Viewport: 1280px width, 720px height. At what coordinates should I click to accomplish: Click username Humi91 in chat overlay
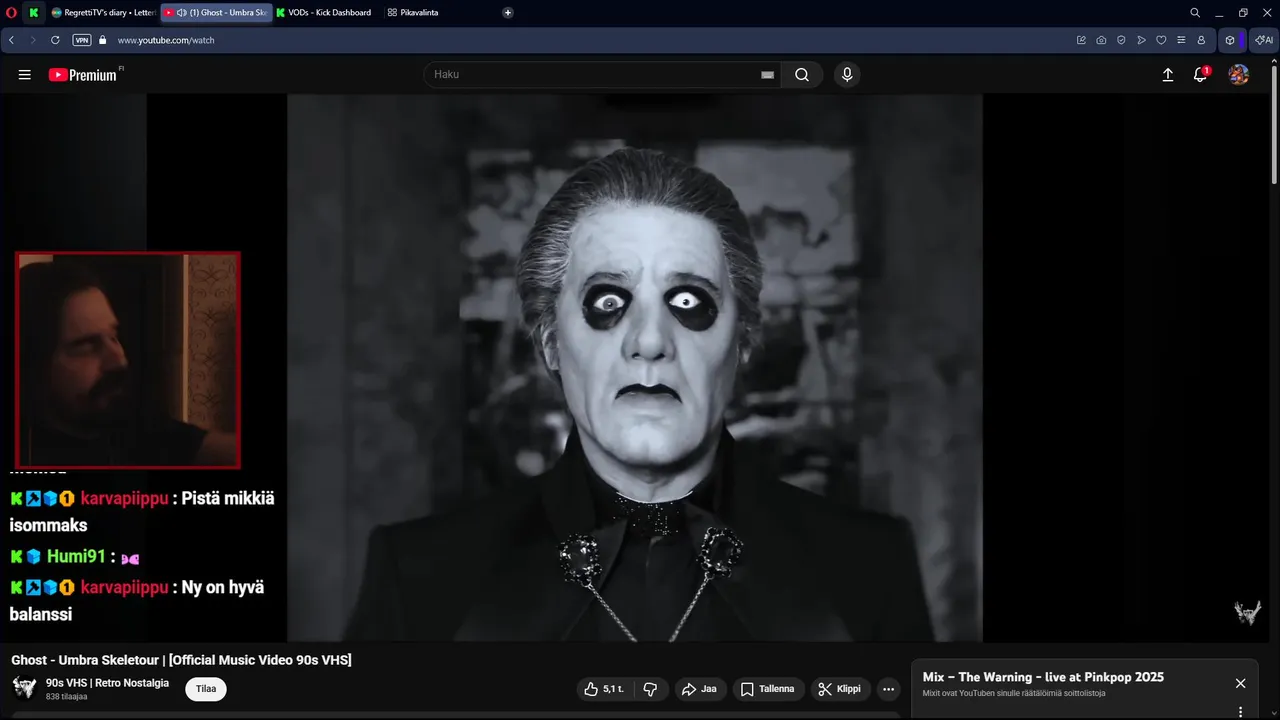click(x=76, y=557)
